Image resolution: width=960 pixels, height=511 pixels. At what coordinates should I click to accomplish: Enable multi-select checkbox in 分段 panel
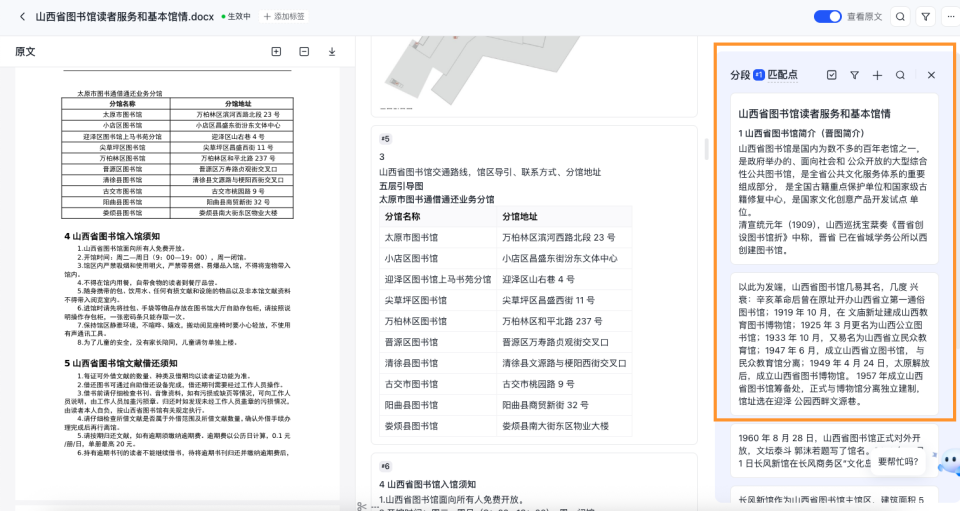tap(831, 75)
